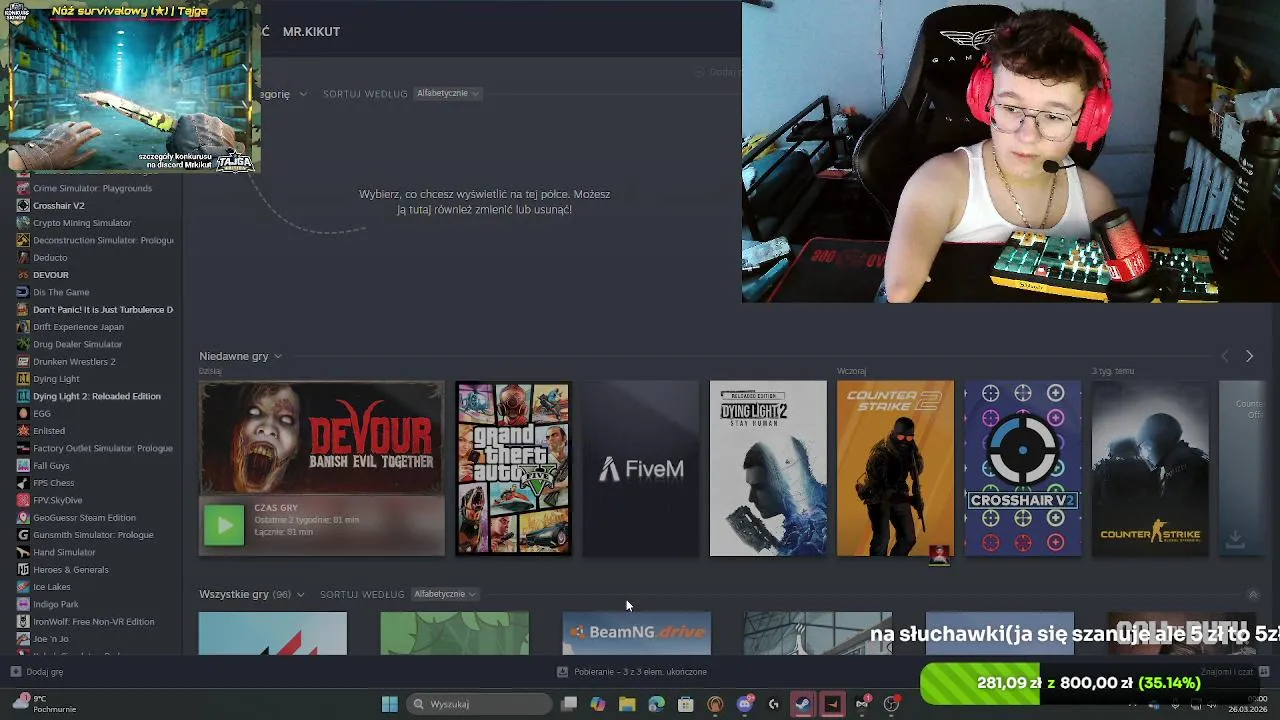Open the MR.KIKUT profile tab

click(311, 32)
